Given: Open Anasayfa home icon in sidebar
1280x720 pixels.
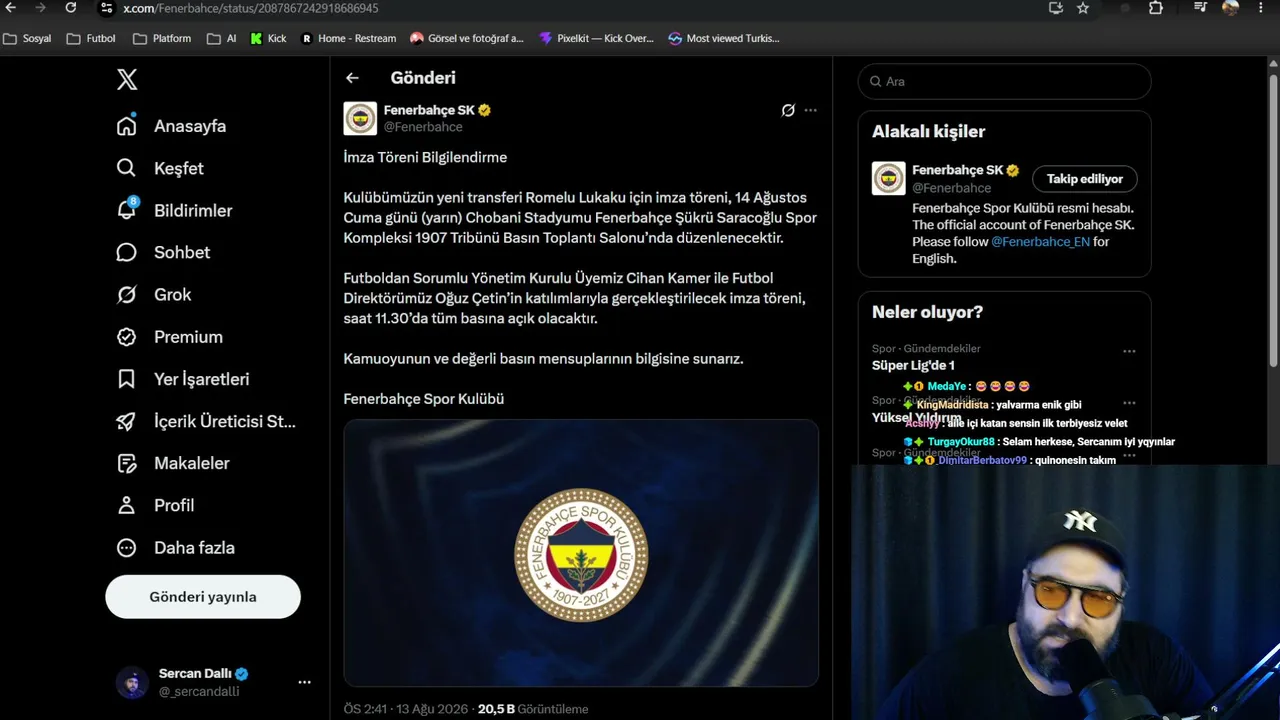Looking at the screenshot, I should click(x=126, y=126).
